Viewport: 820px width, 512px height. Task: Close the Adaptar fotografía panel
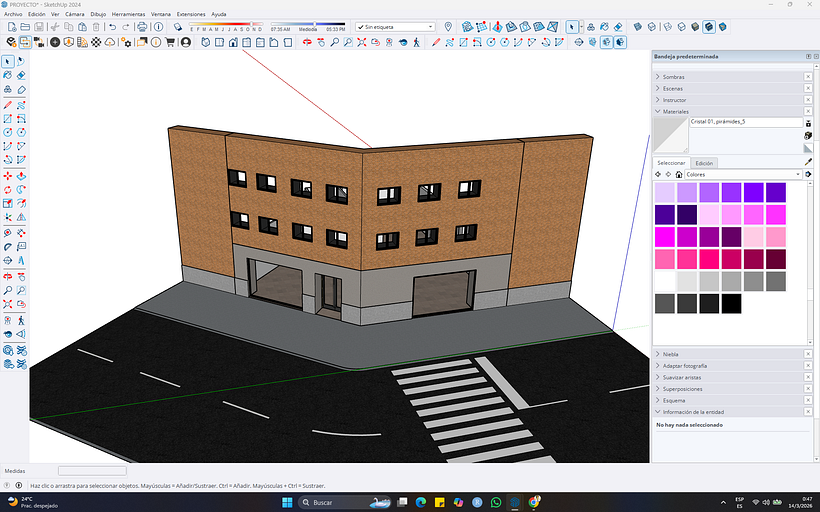click(807, 366)
